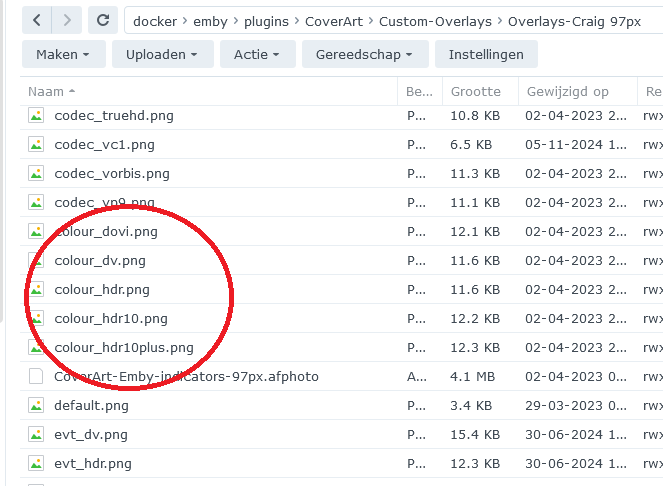
Task: Select file codec_truehd.png
Action: tap(114, 115)
